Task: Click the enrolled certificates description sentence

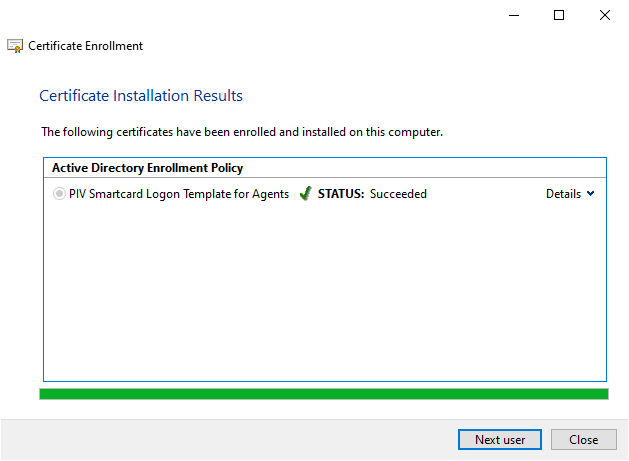Action: coord(241,131)
